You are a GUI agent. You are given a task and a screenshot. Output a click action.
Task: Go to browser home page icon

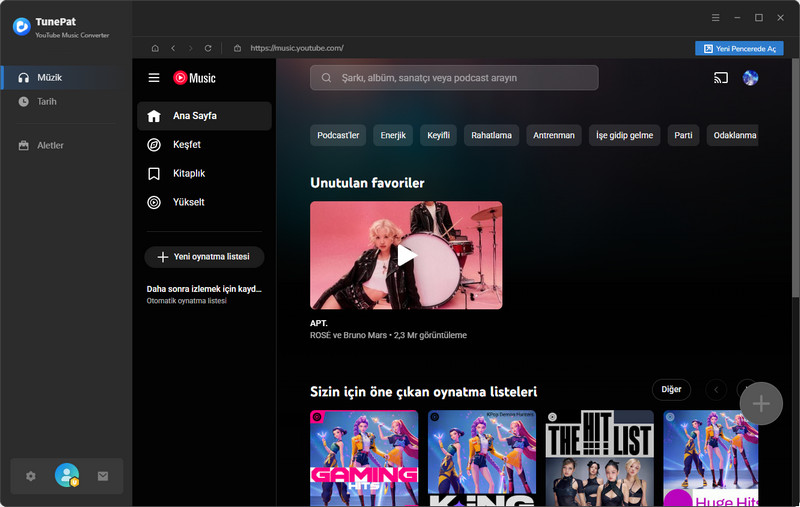(155, 48)
